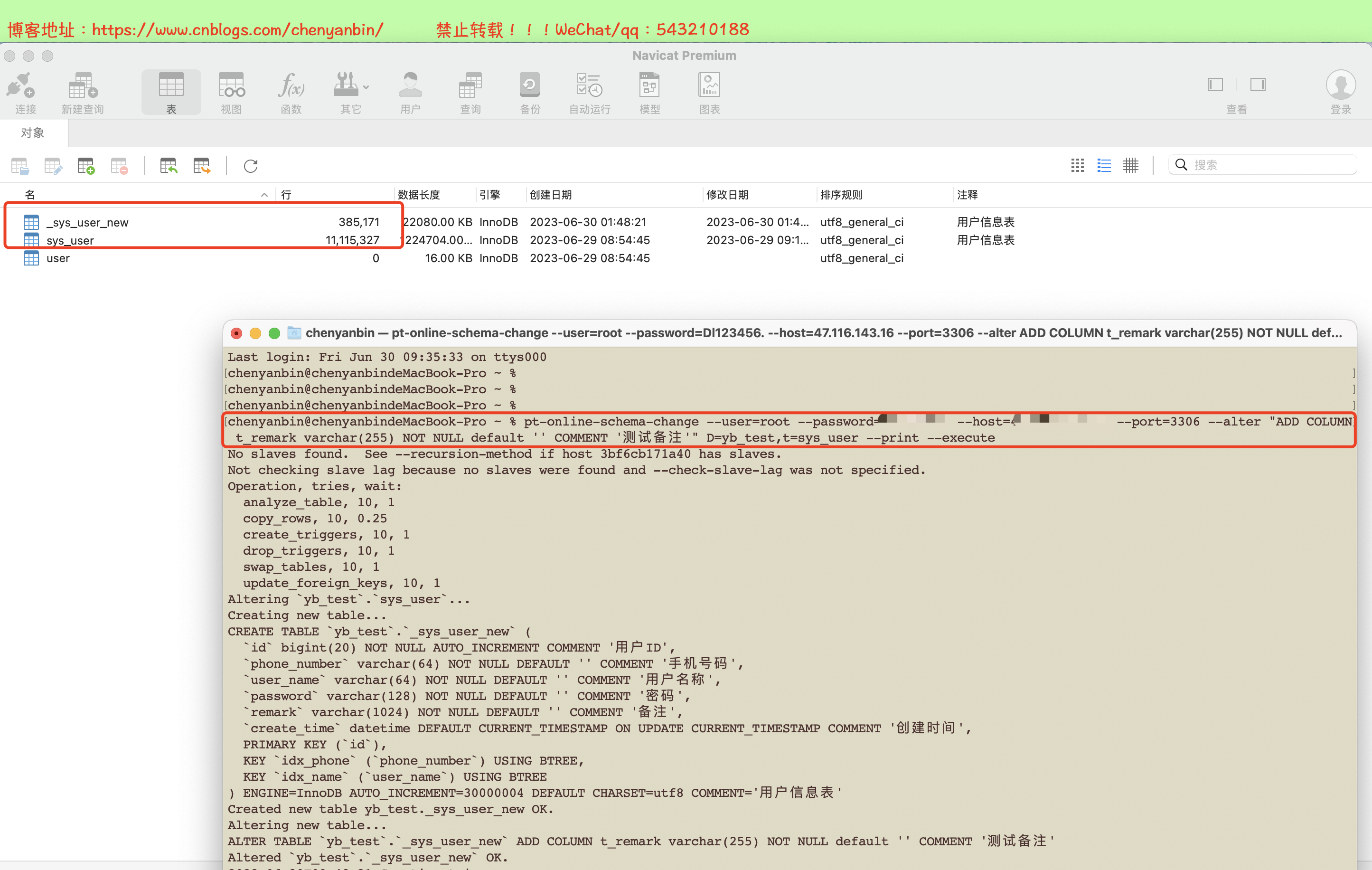Click the Open Table icon in object toolbar
The height and width of the screenshot is (870, 1372).
[x=20, y=166]
